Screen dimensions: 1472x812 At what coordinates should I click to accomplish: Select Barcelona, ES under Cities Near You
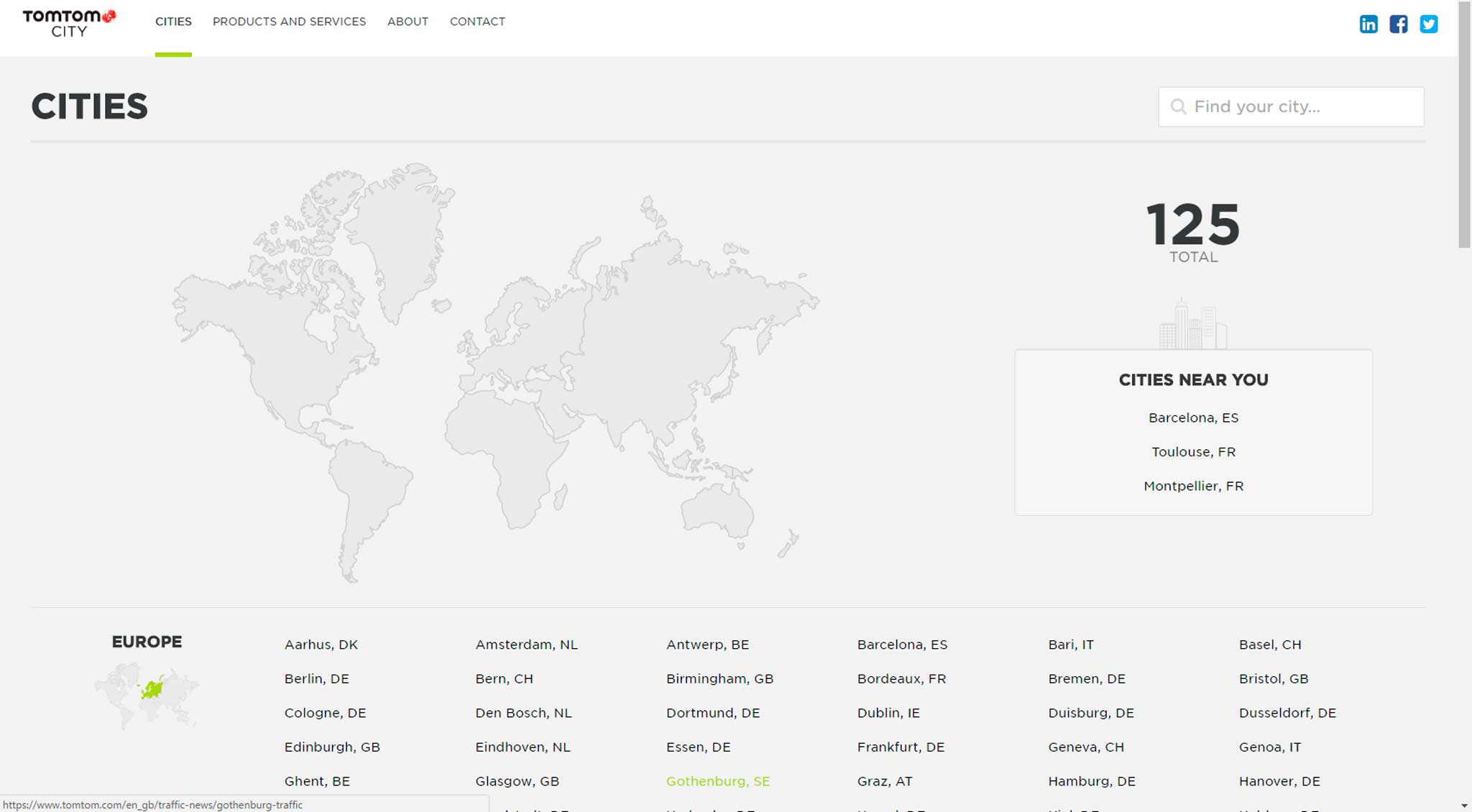(x=1193, y=417)
